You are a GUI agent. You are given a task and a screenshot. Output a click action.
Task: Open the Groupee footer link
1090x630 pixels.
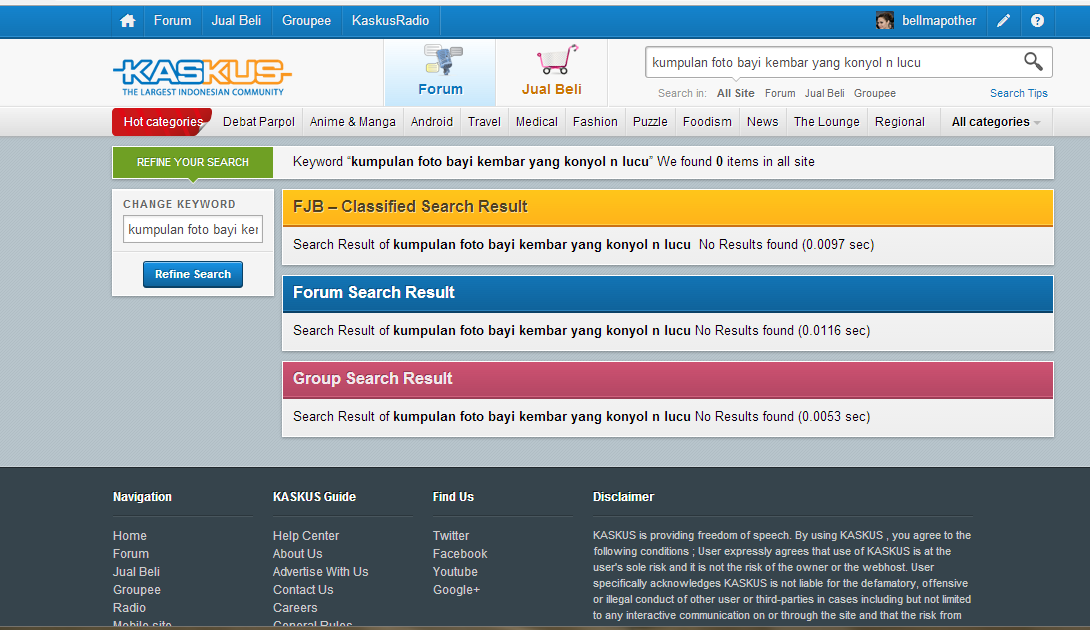point(137,590)
